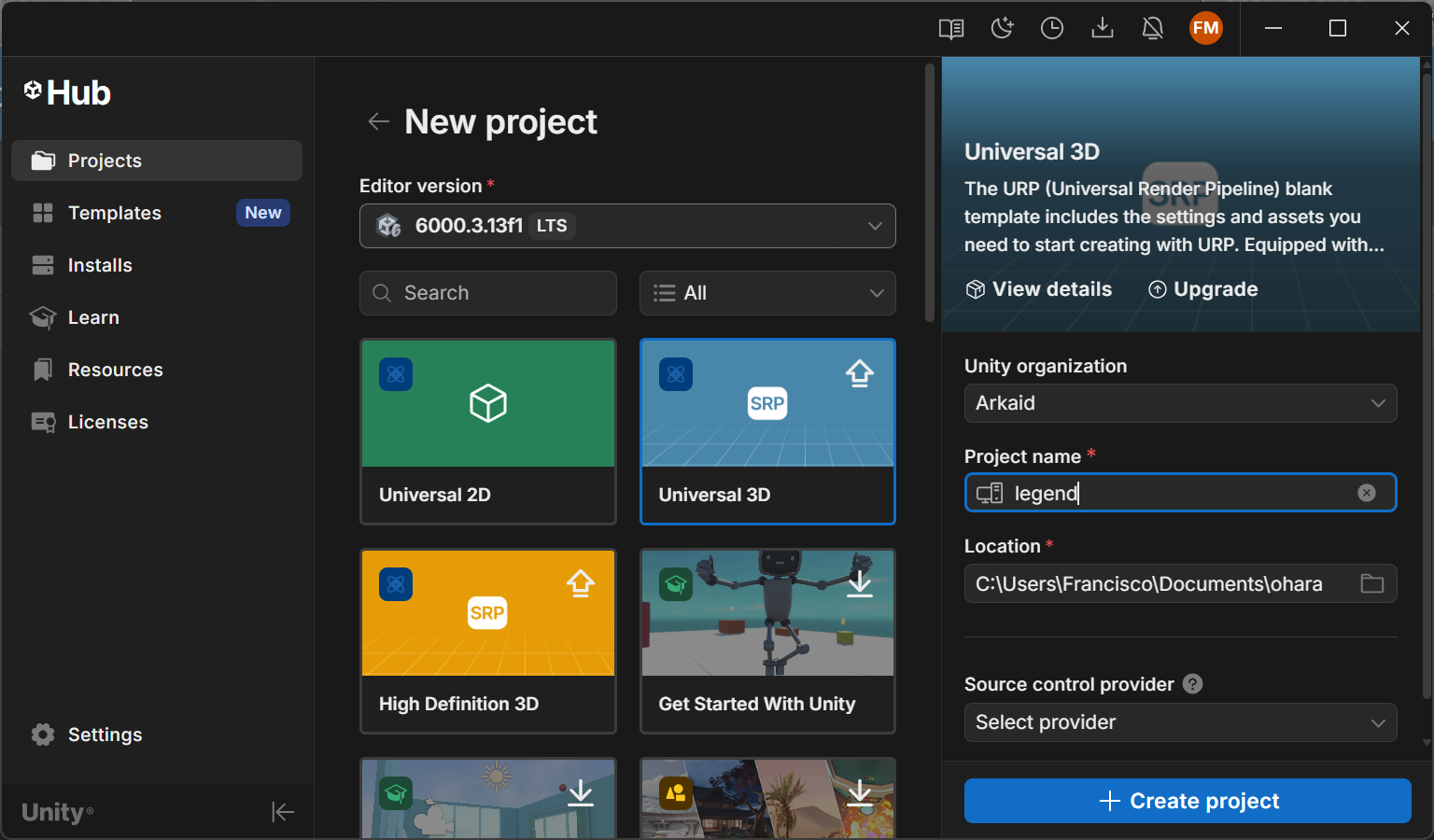Open the All templates filter dropdown
This screenshot has width=1434, height=840.
767,293
